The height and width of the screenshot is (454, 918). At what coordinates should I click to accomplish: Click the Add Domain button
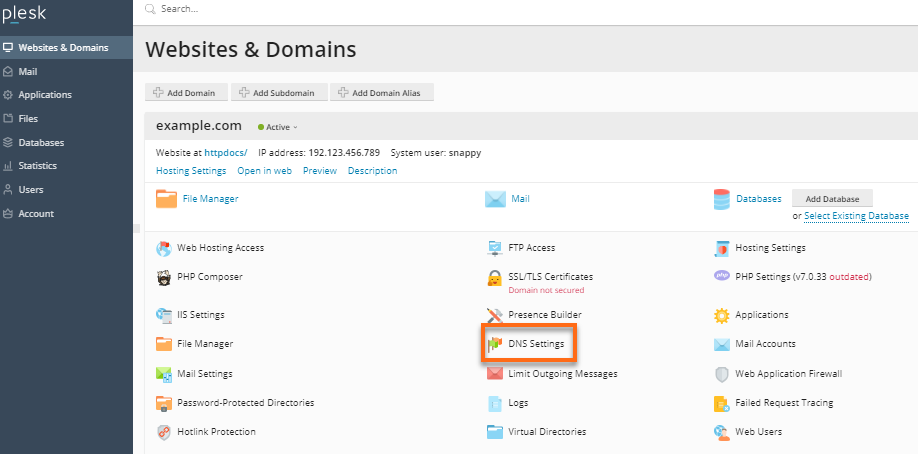(x=186, y=93)
